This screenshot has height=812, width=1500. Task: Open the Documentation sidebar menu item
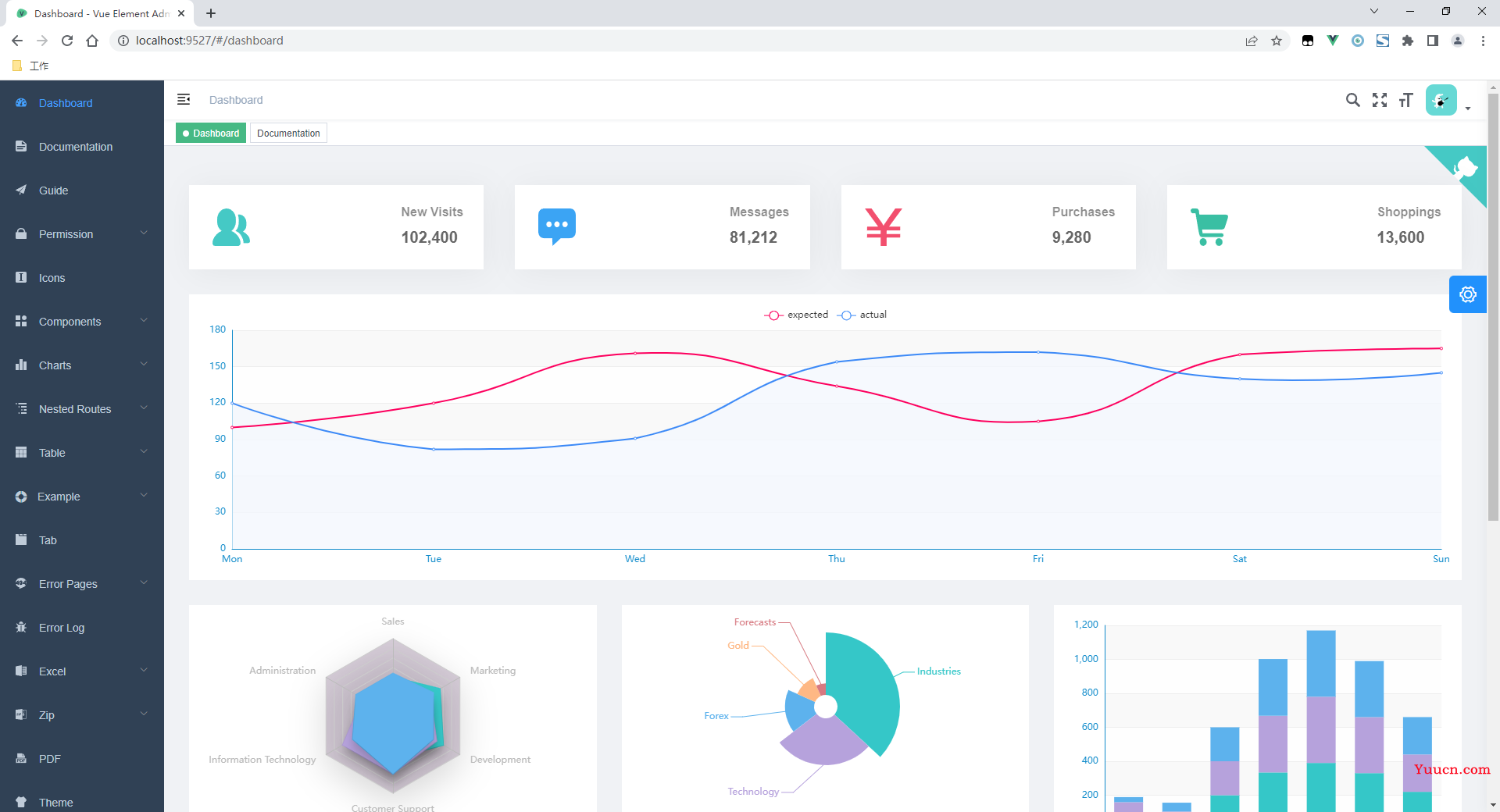pyautogui.click(x=82, y=147)
